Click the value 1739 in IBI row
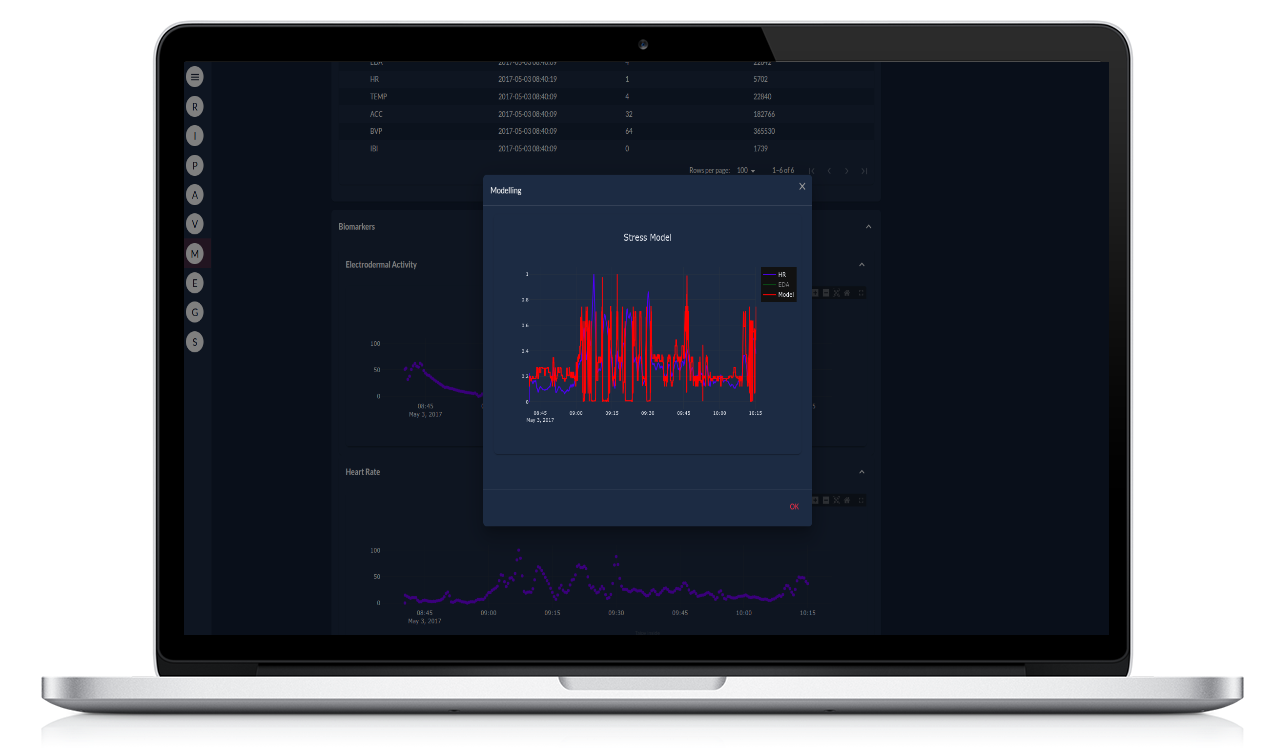 [x=761, y=148]
